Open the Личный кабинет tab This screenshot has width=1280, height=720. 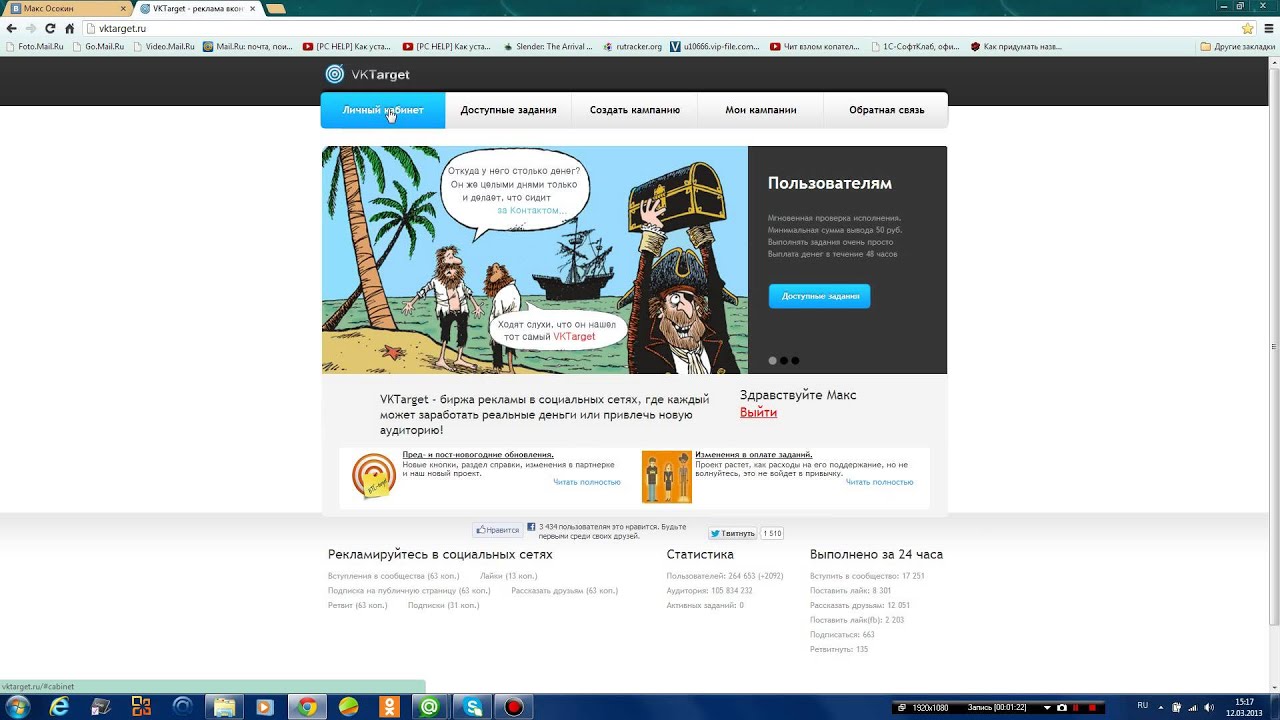(383, 110)
